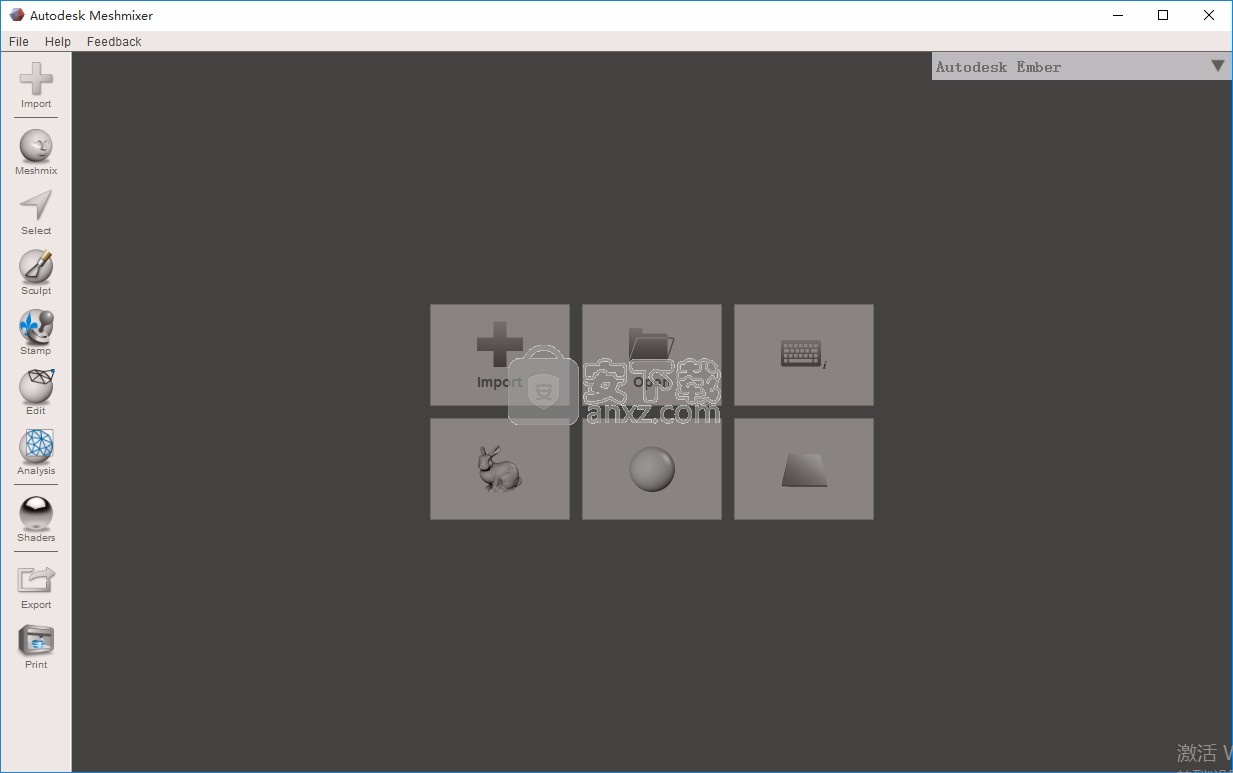The image size is (1233, 773).
Task: Expand the Autodesk Ember printer dropdown
Action: [x=1081, y=66]
